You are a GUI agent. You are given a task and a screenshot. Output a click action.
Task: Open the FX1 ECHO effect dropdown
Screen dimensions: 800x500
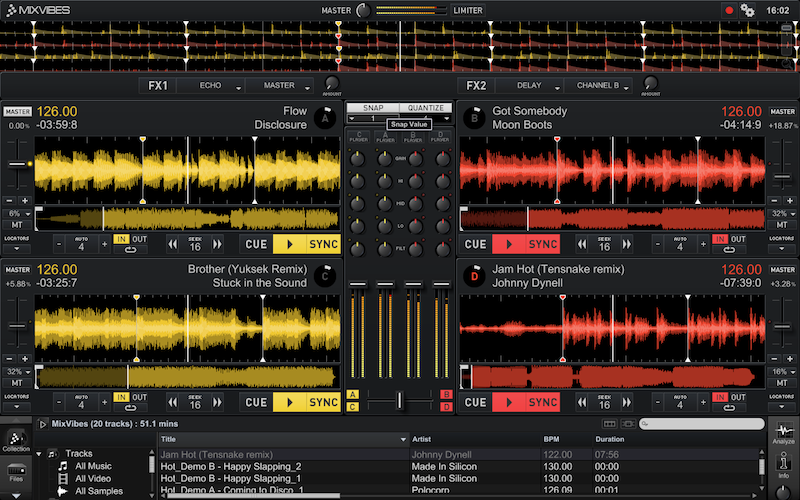(213, 86)
